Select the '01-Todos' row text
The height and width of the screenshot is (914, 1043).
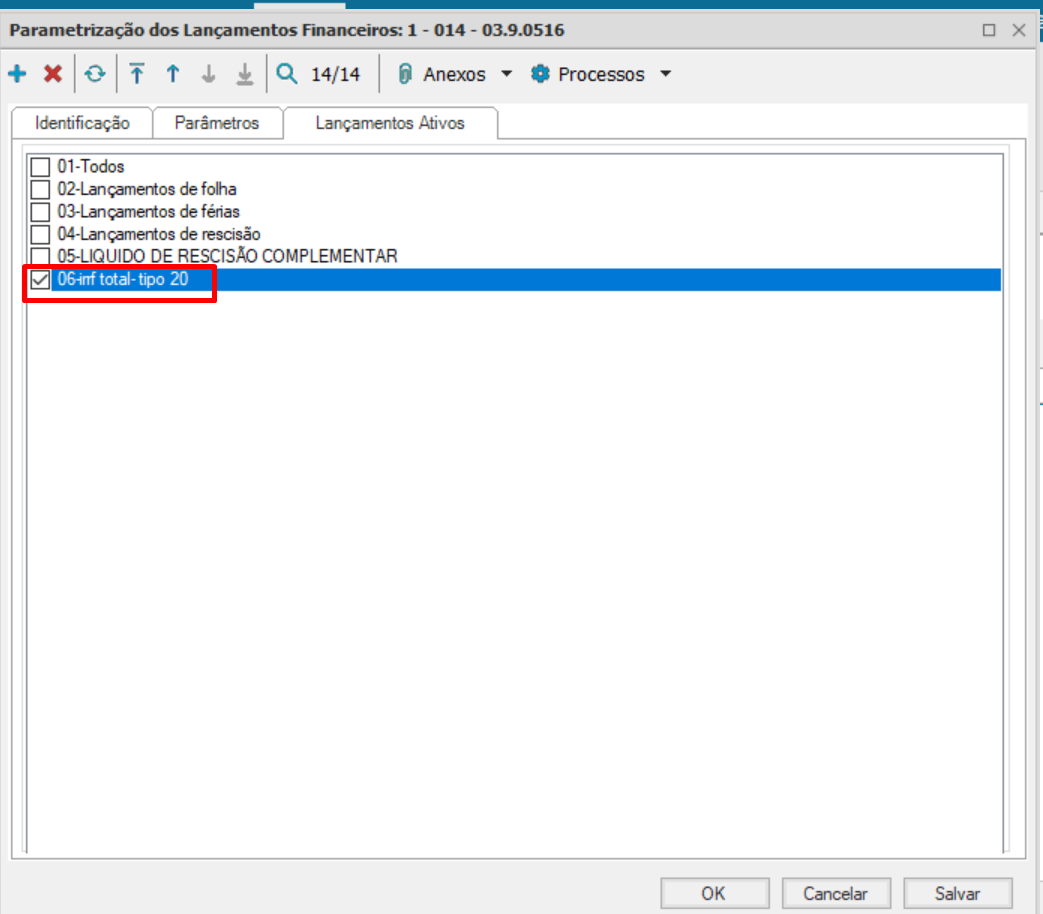91,166
